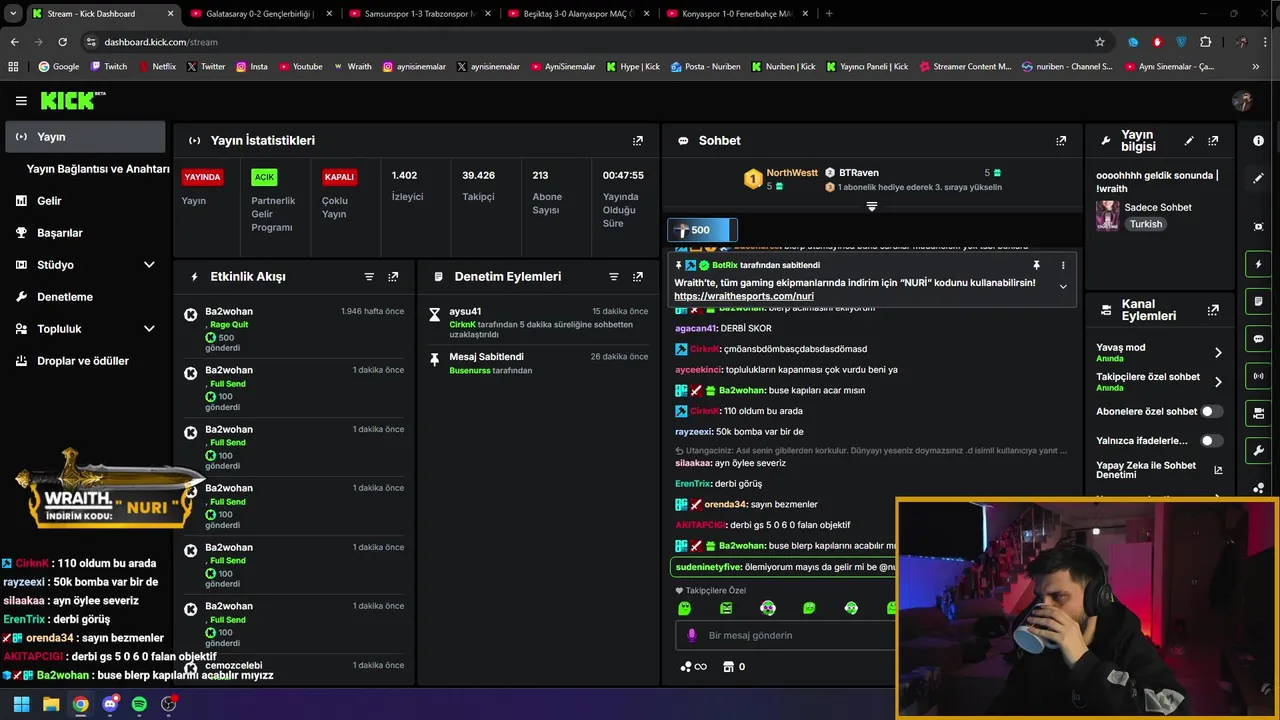Screen dimensions: 1280x720
Task: Open Spotify from the taskbar
Action: 139,704
